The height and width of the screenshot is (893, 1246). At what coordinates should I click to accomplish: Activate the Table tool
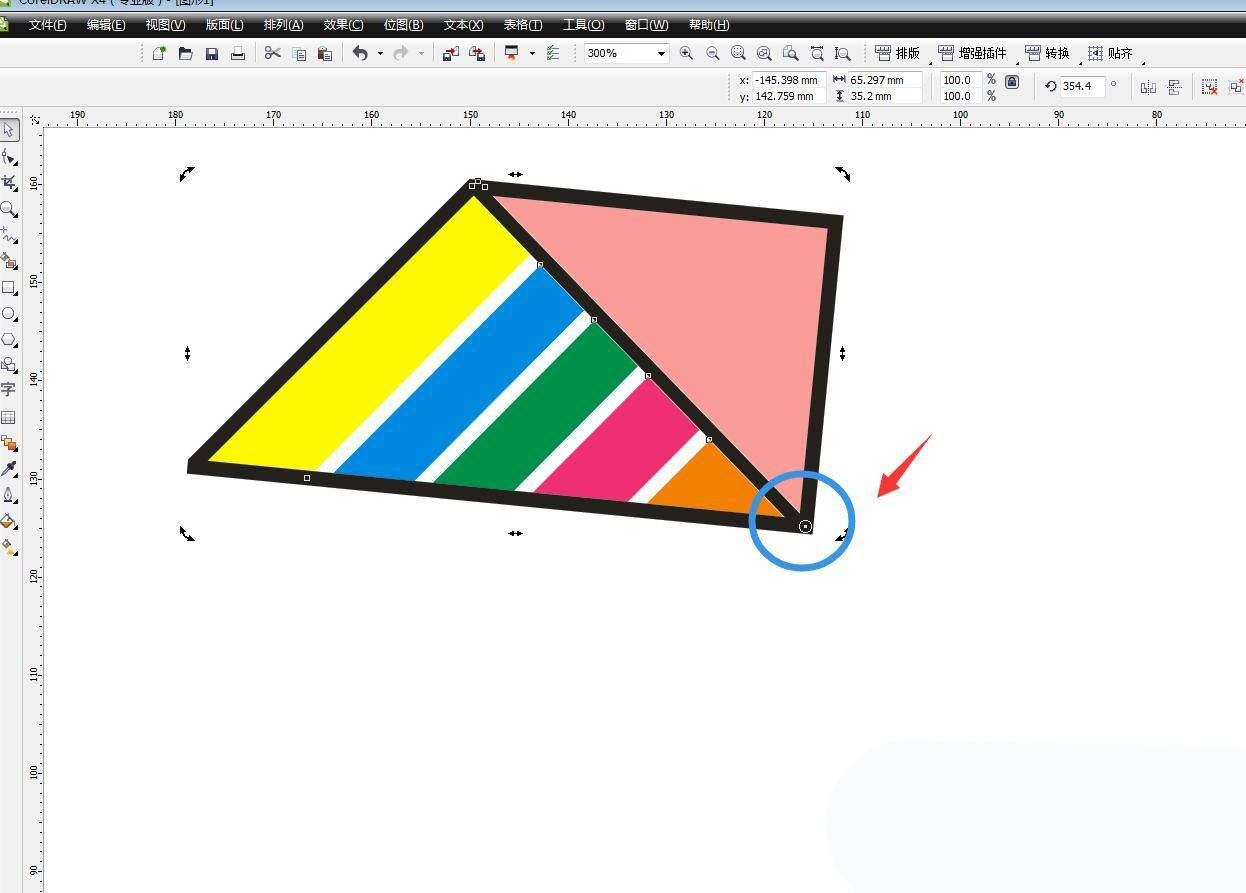pos(9,417)
